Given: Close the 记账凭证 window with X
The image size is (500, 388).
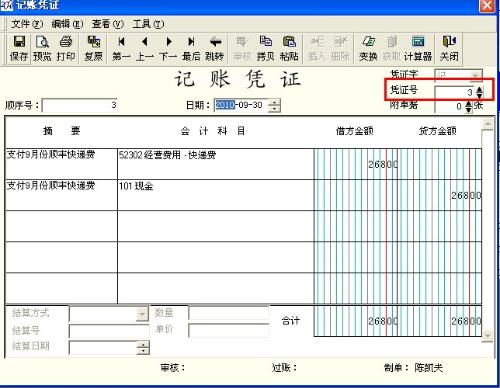Looking at the screenshot, I should click(487, 5).
